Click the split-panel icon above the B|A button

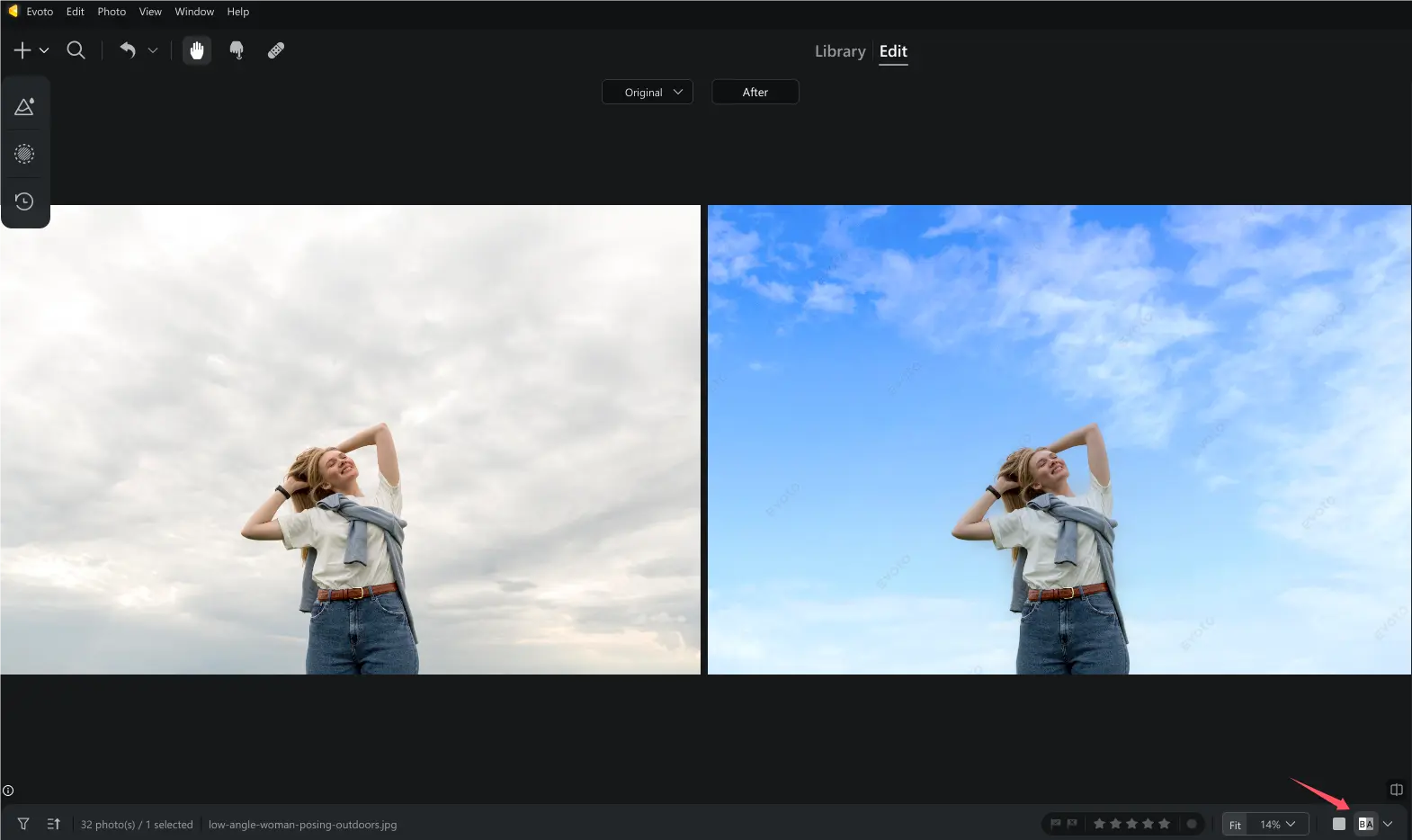pos(1397,790)
